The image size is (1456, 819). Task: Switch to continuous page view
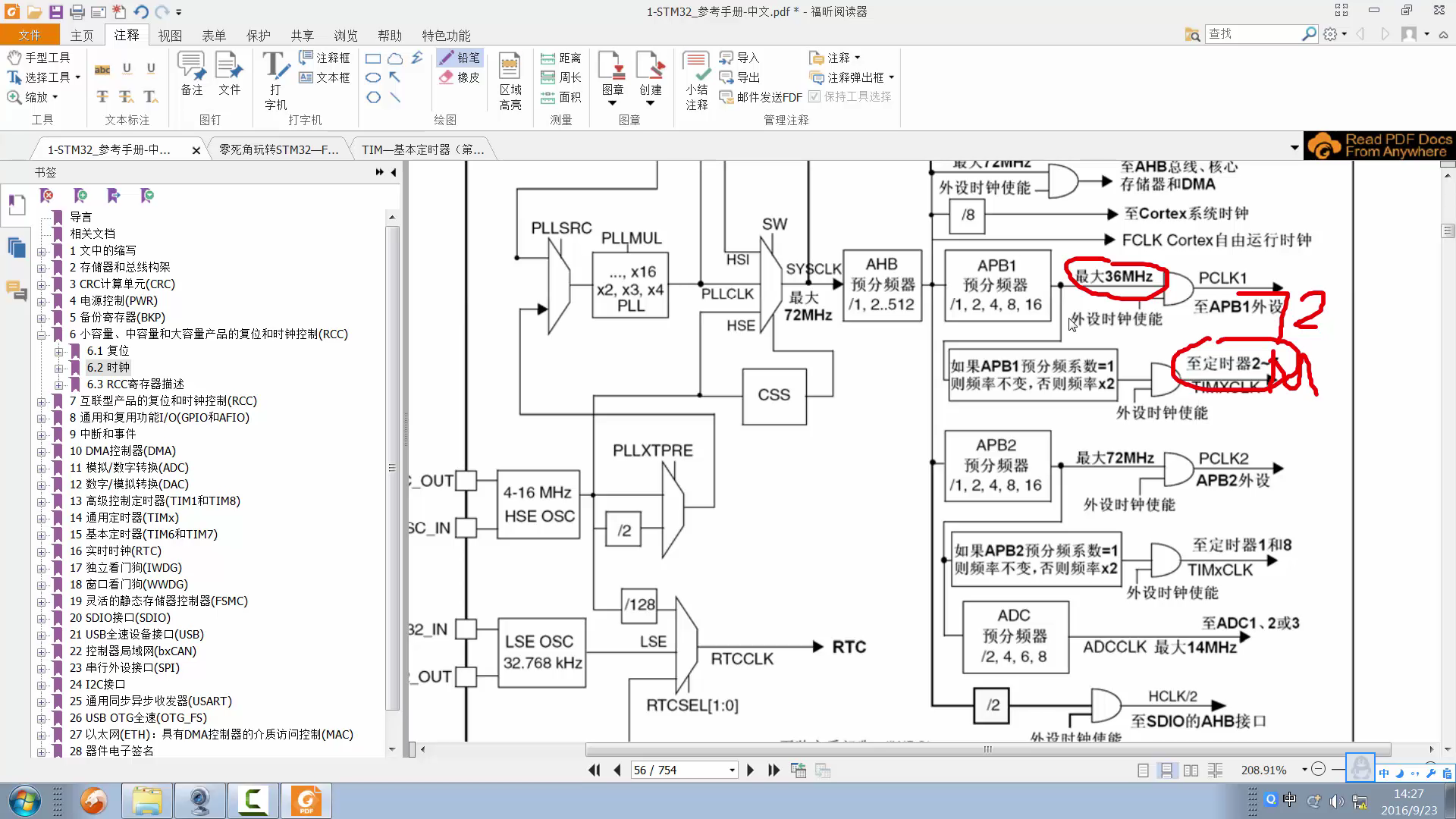(1166, 770)
